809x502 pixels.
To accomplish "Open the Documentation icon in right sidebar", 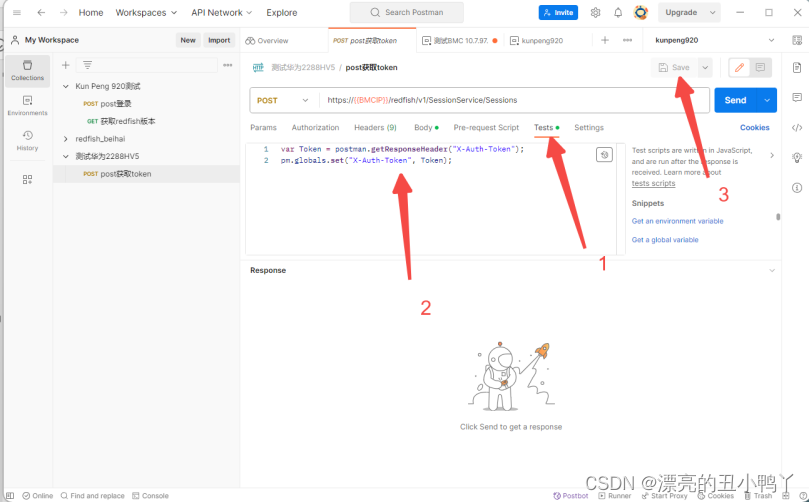I will 797,68.
